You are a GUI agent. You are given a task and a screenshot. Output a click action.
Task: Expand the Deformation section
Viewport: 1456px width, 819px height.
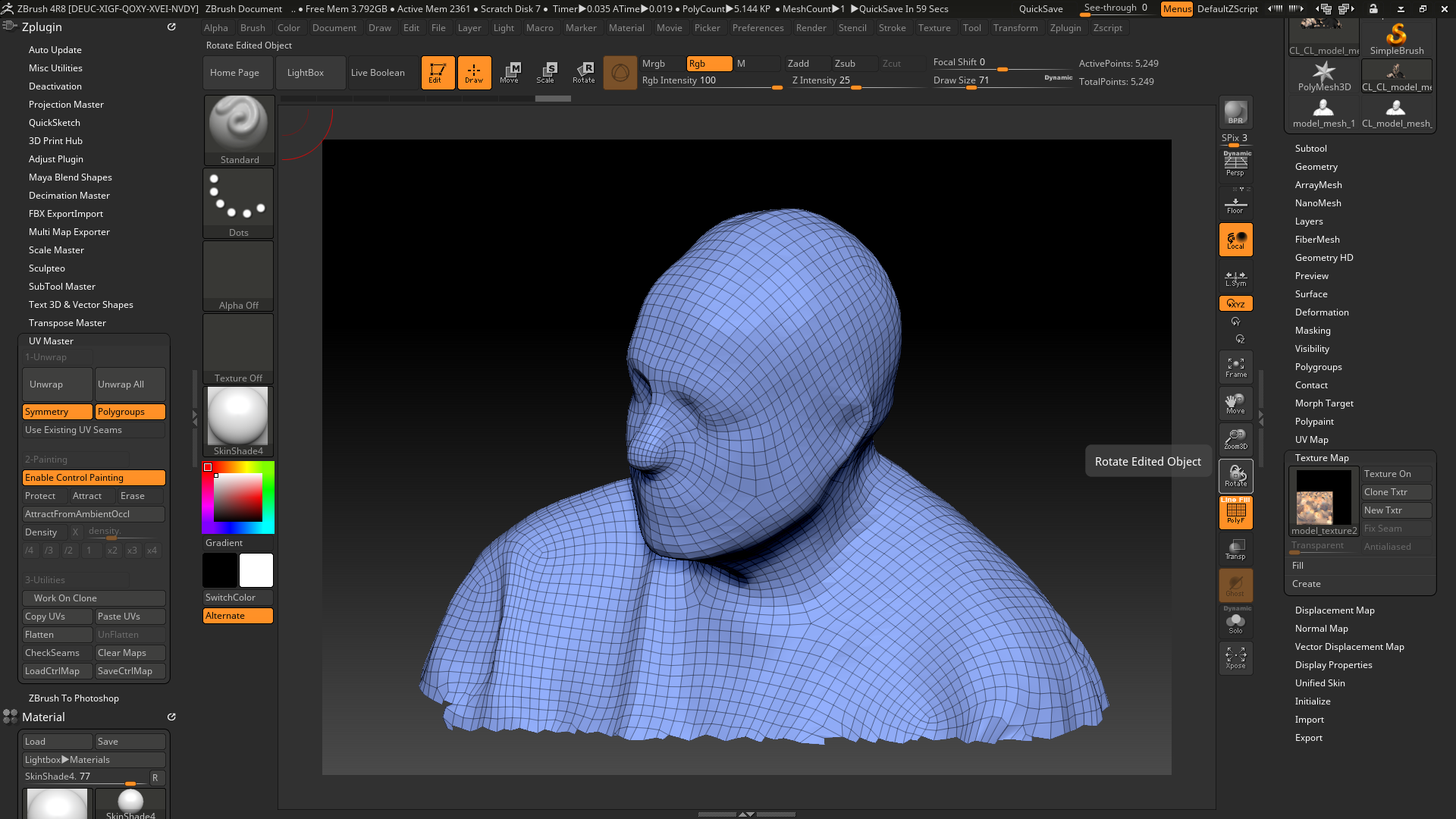(x=1321, y=312)
